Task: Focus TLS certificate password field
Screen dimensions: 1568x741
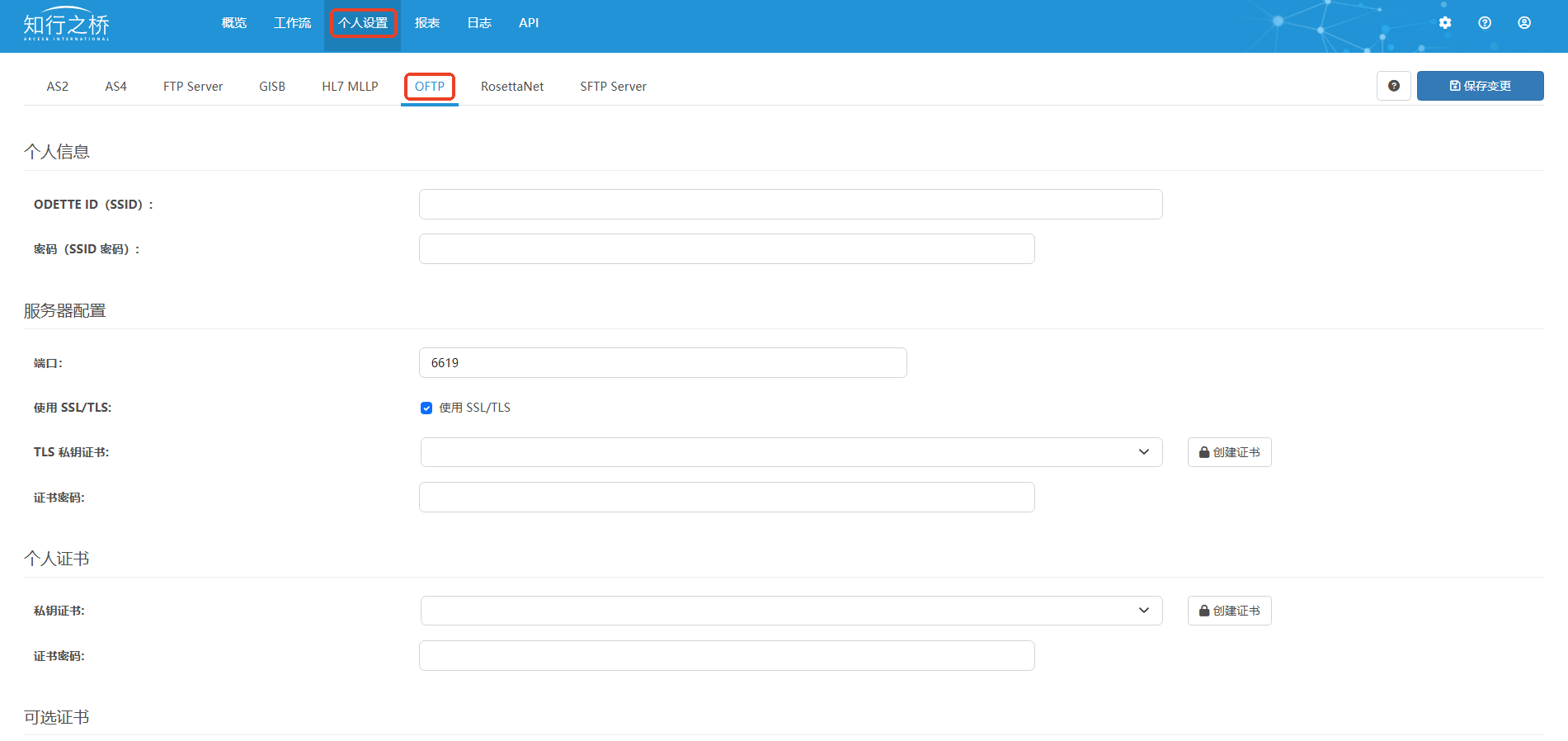Action: click(727, 498)
